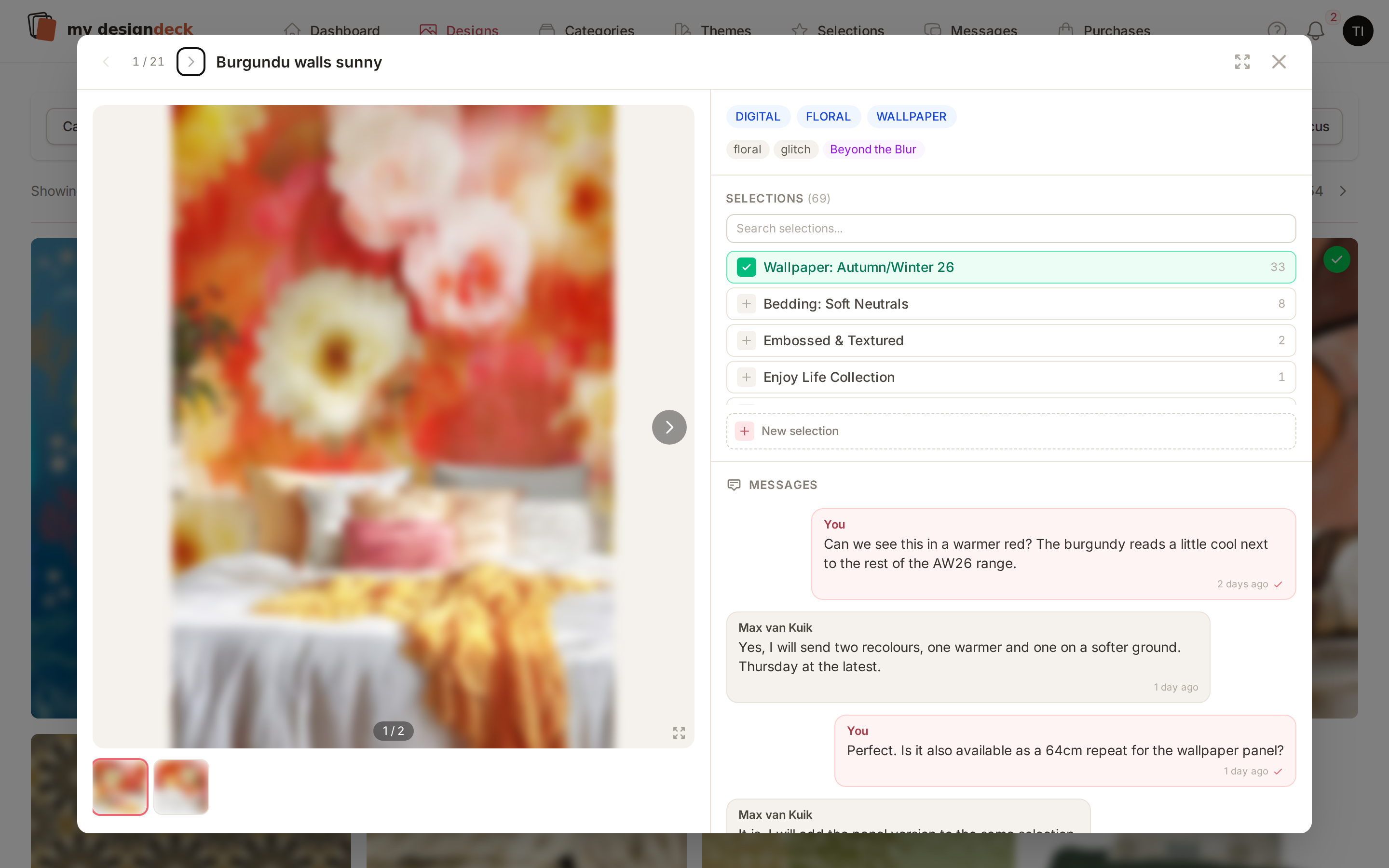Open the Dashboard tab
This screenshot has height=868, width=1389.
[x=332, y=30]
